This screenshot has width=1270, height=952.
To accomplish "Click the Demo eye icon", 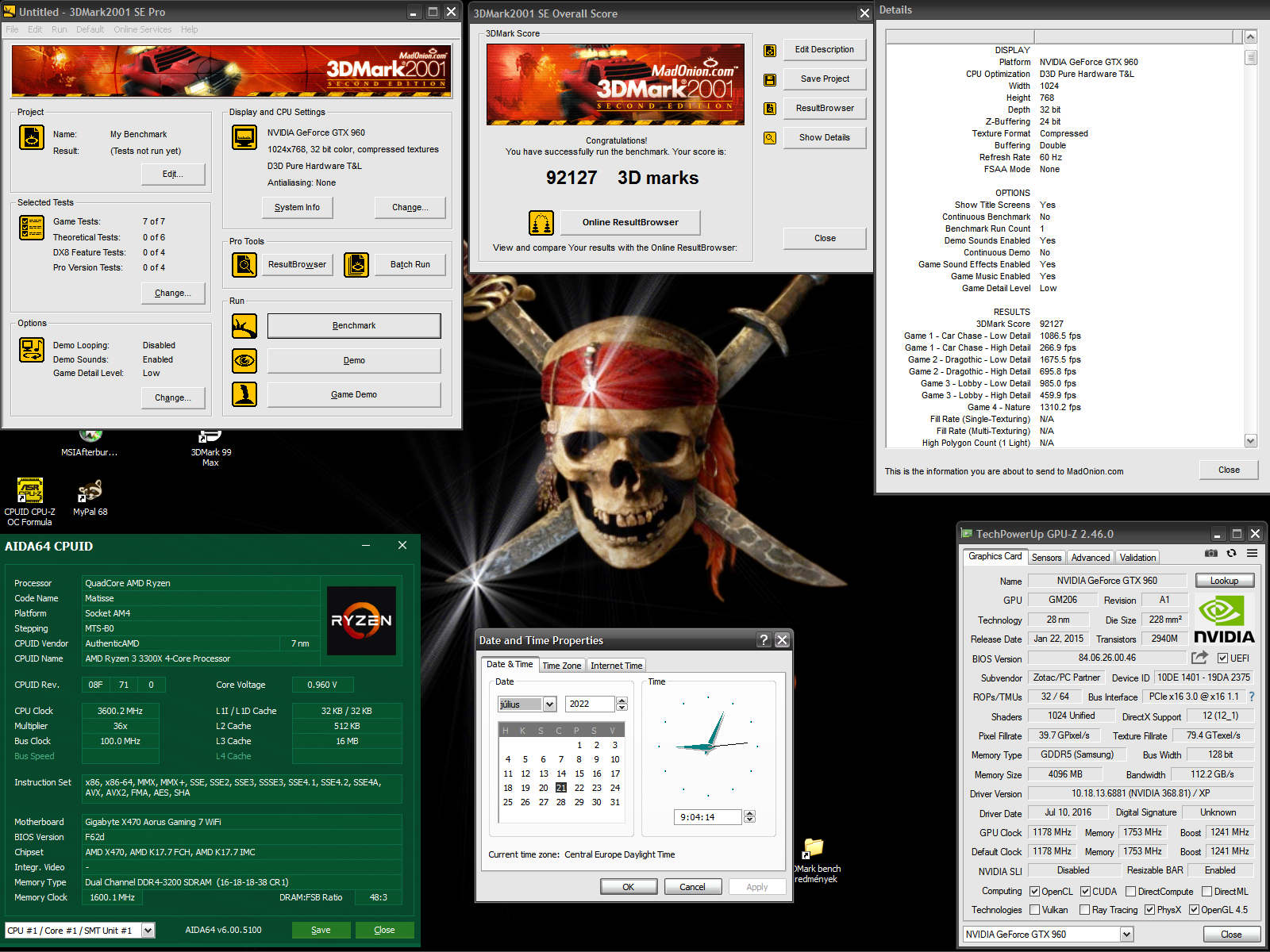I will click(244, 361).
